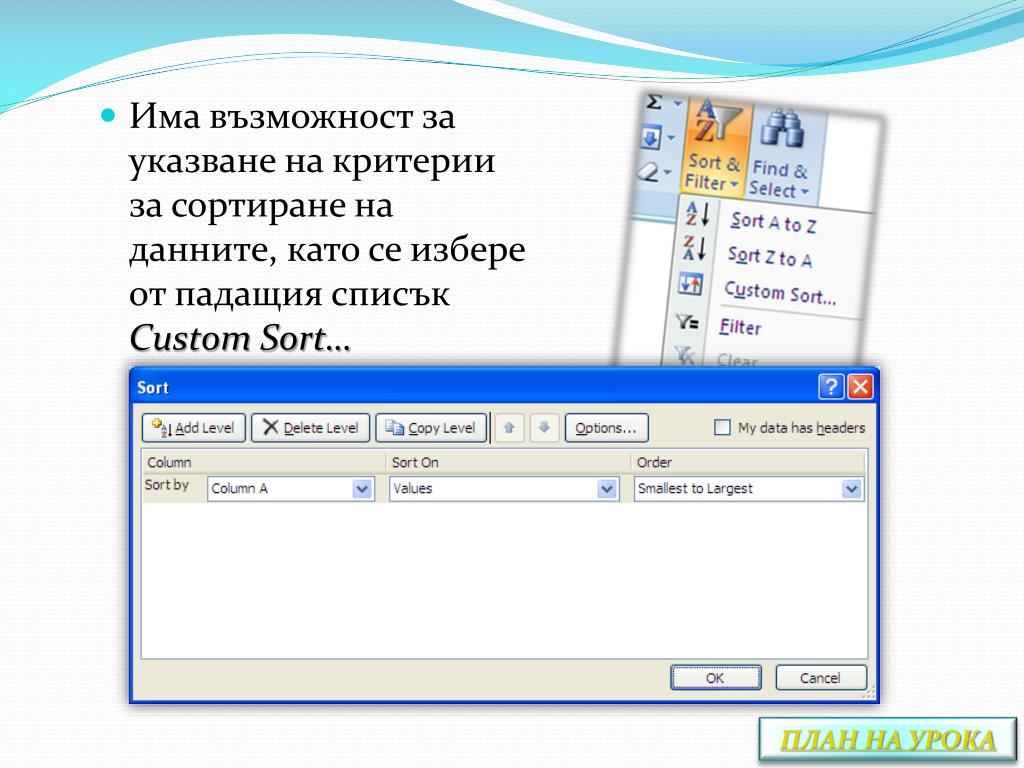The width and height of the screenshot is (1024, 768).
Task: Click the AutoSum dropdown arrow
Action: [677, 103]
